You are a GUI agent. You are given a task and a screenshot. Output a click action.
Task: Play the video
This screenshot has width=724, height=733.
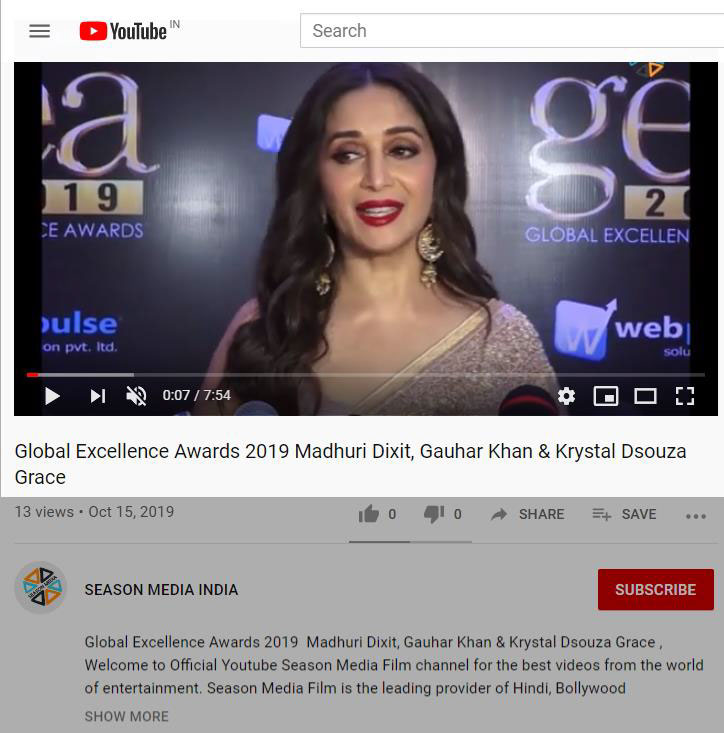(x=52, y=396)
